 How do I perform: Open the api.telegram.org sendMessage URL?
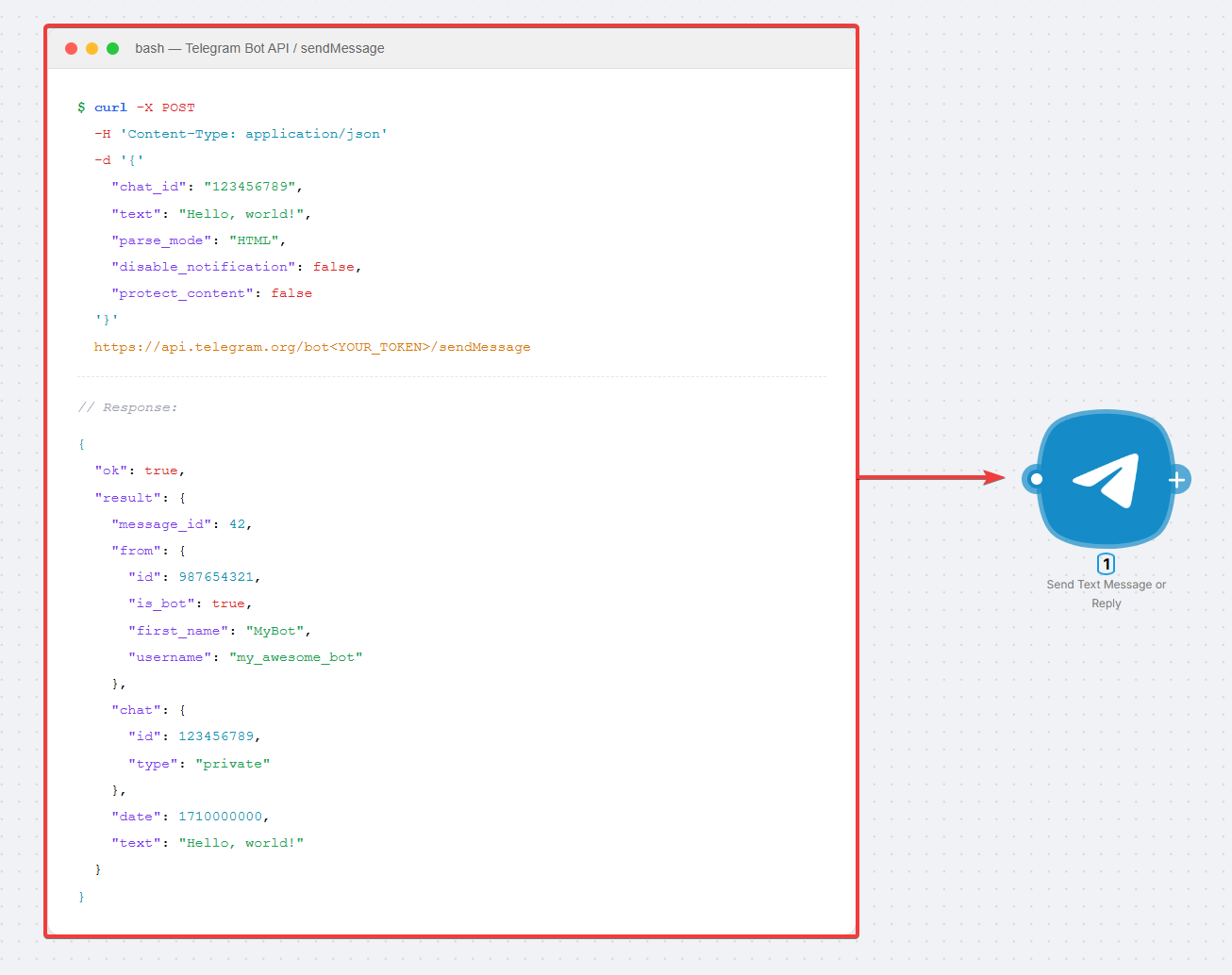pos(311,347)
